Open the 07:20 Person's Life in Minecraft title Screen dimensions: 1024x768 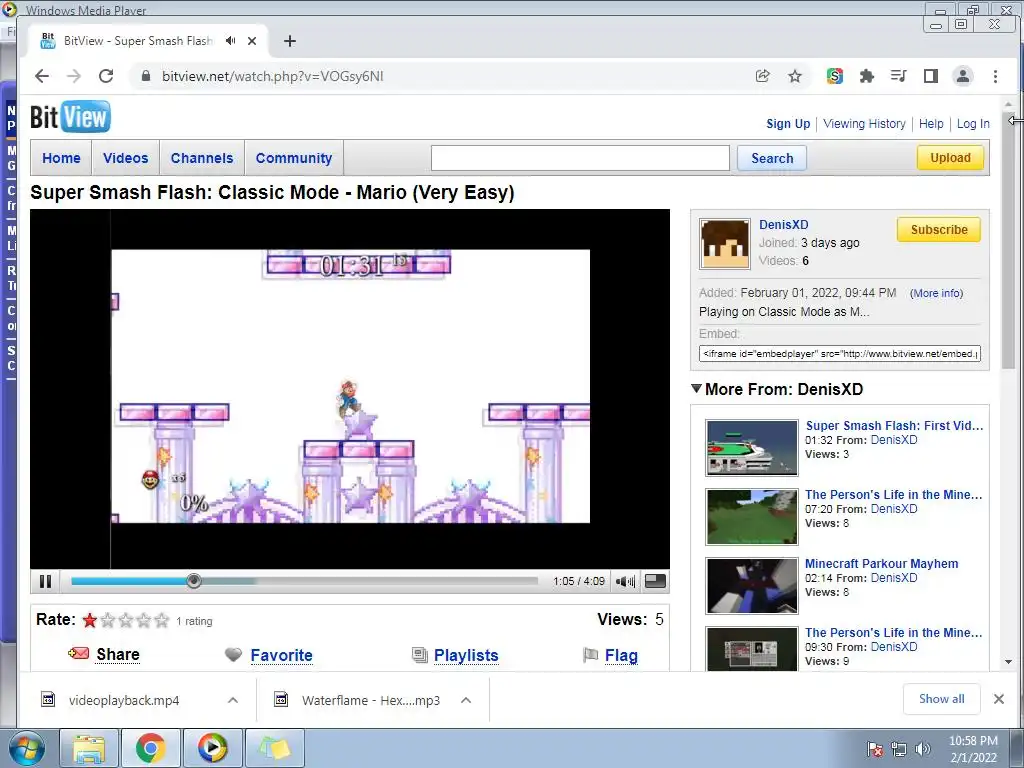tap(893, 494)
